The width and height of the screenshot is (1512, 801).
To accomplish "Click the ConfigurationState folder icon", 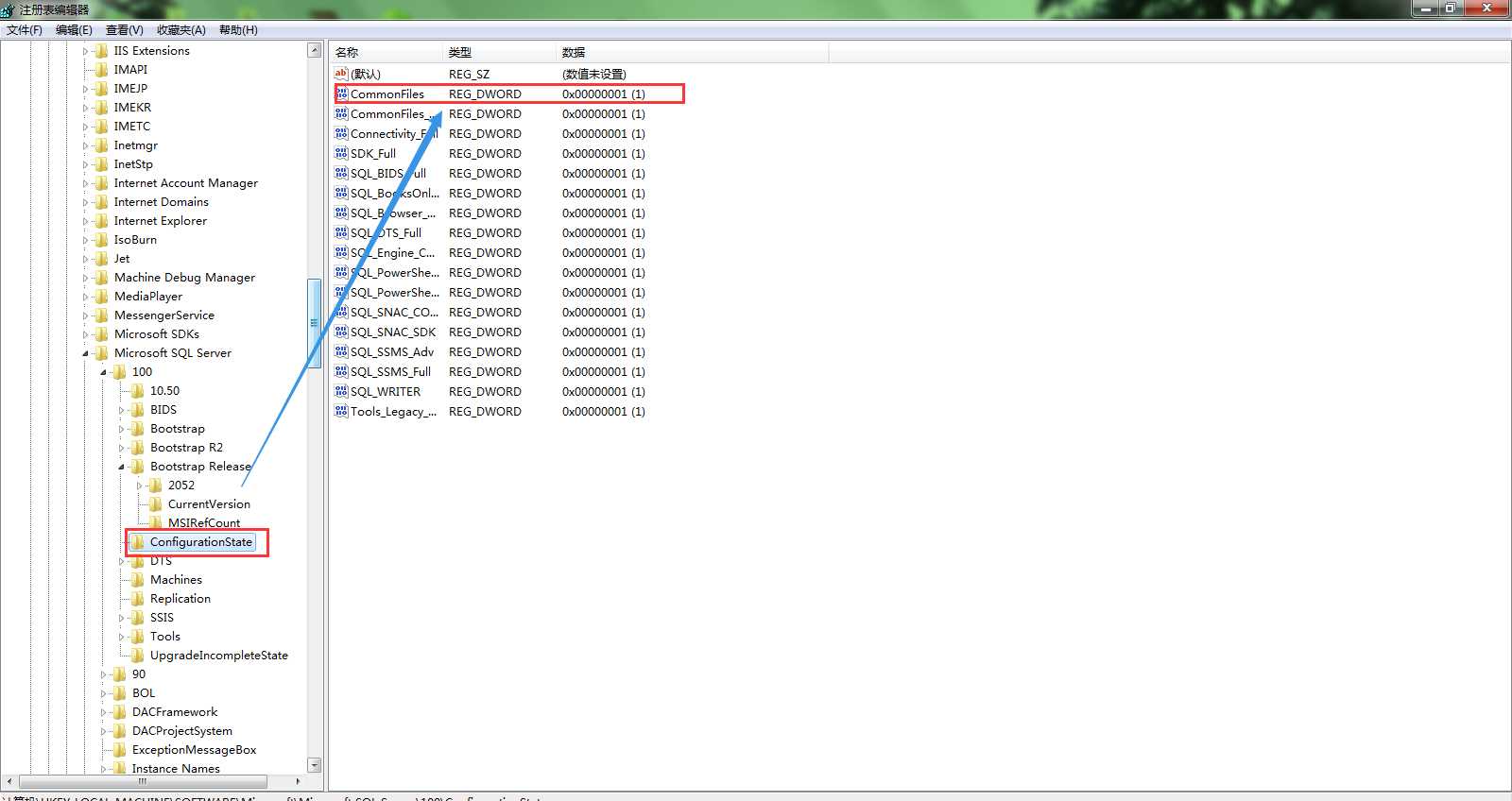I will pyautogui.click(x=137, y=542).
